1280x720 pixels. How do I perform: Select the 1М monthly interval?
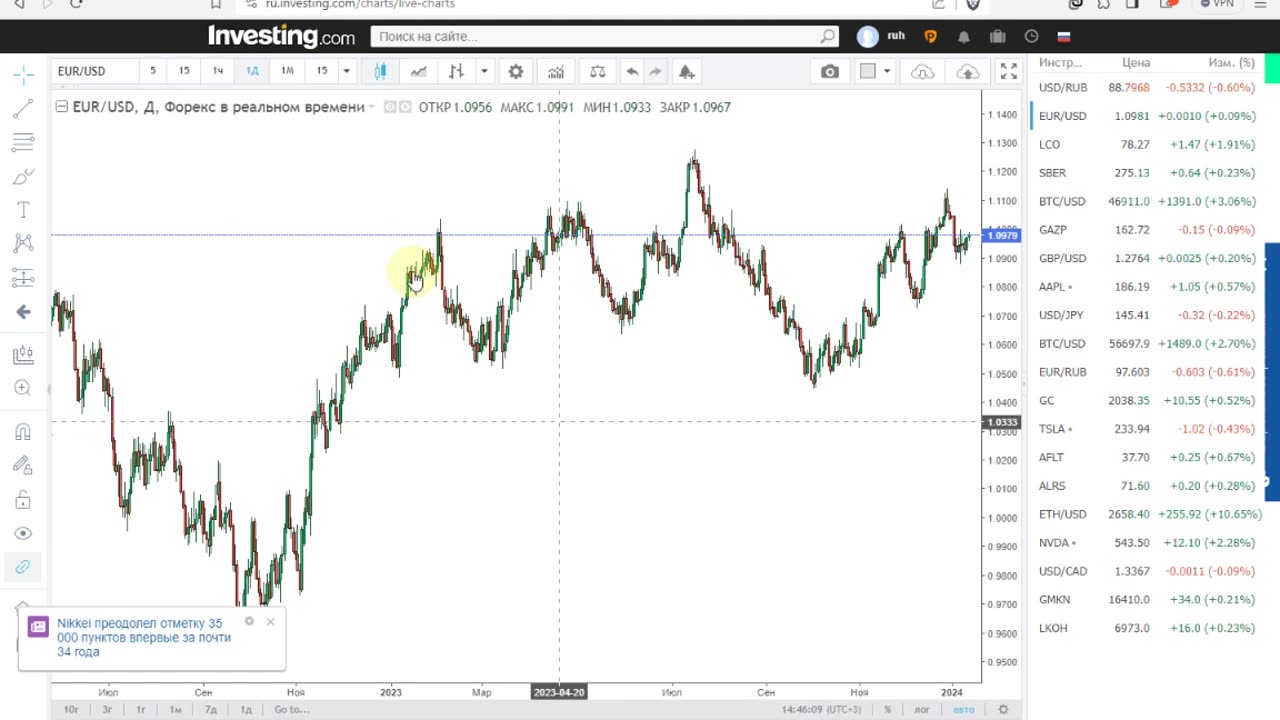[x=287, y=70]
